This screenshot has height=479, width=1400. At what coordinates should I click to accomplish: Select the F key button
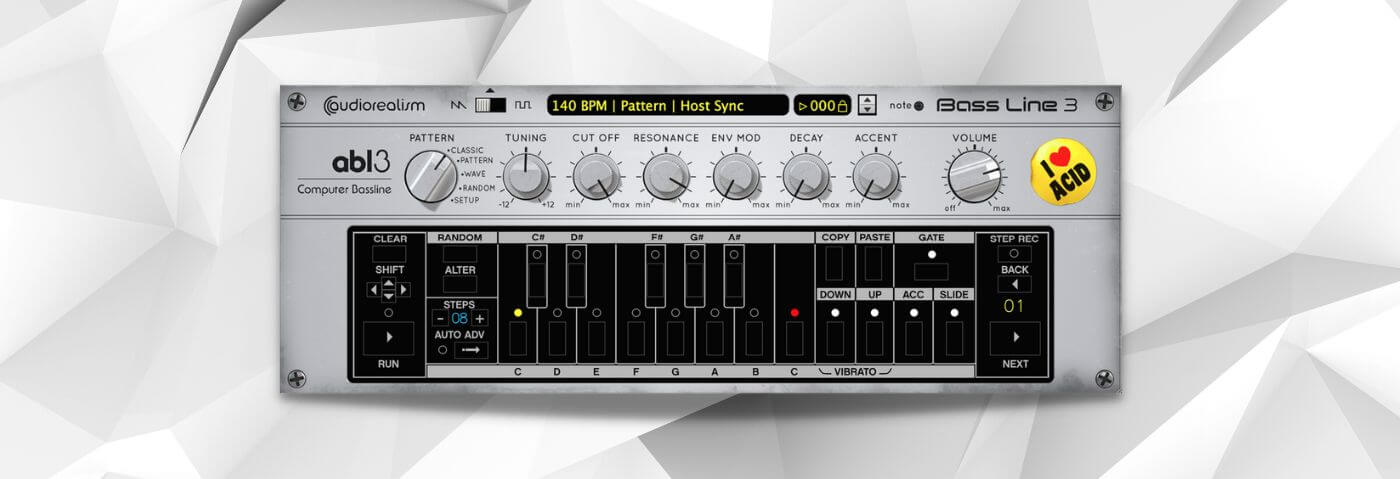click(x=636, y=338)
